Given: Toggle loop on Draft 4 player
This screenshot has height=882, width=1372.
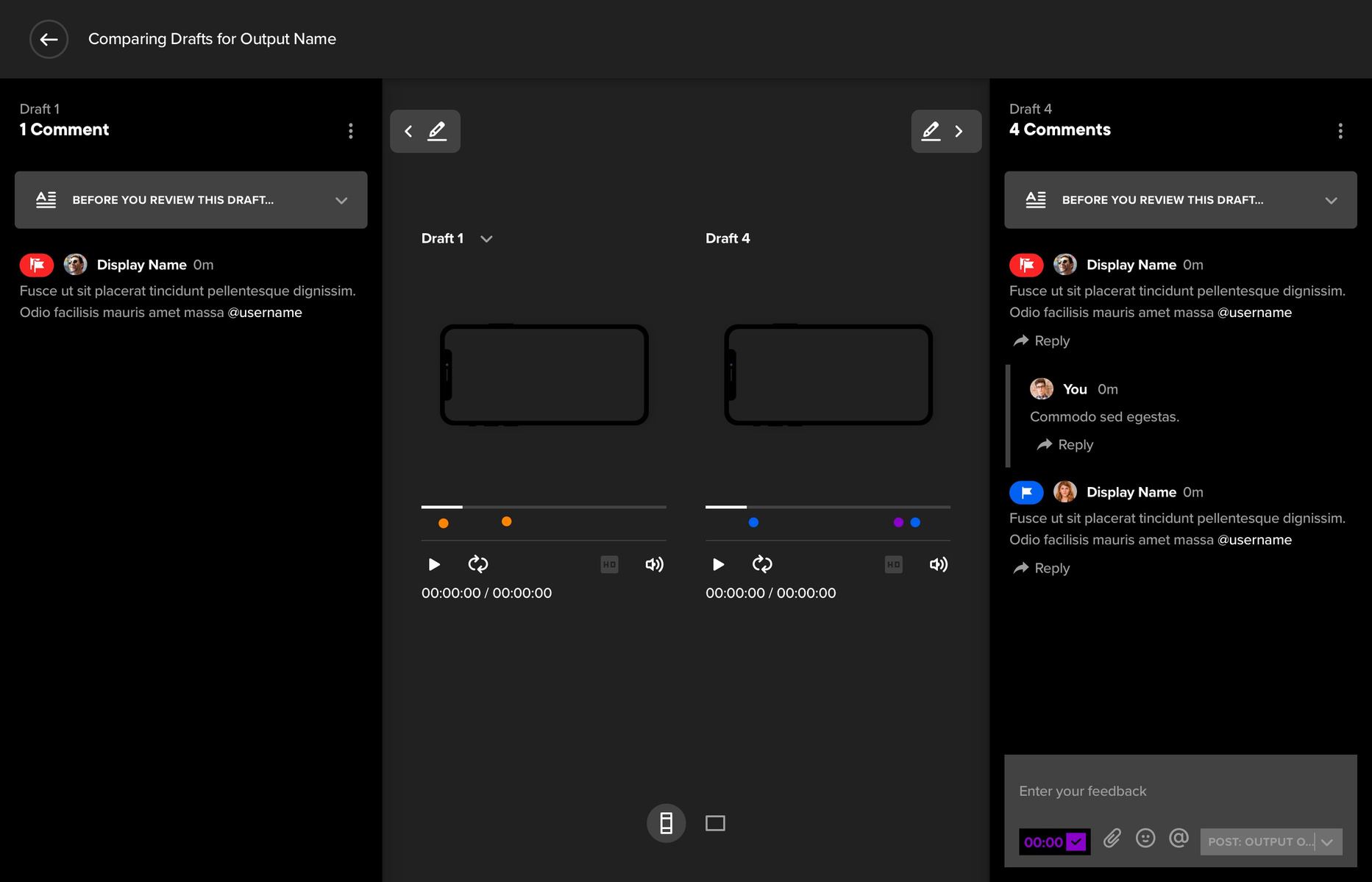Looking at the screenshot, I should coord(762,564).
